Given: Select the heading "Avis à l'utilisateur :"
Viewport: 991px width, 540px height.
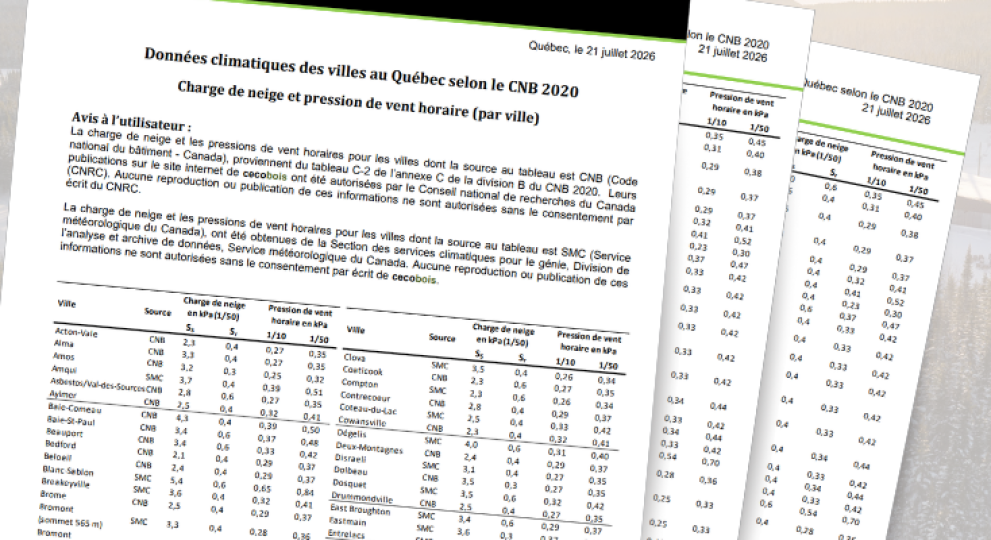Looking at the screenshot, I should (x=131, y=120).
